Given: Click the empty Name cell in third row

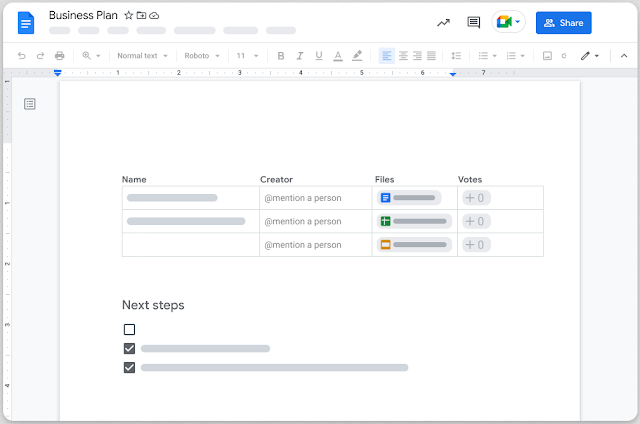Looking at the screenshot, I should pos(191,245).
